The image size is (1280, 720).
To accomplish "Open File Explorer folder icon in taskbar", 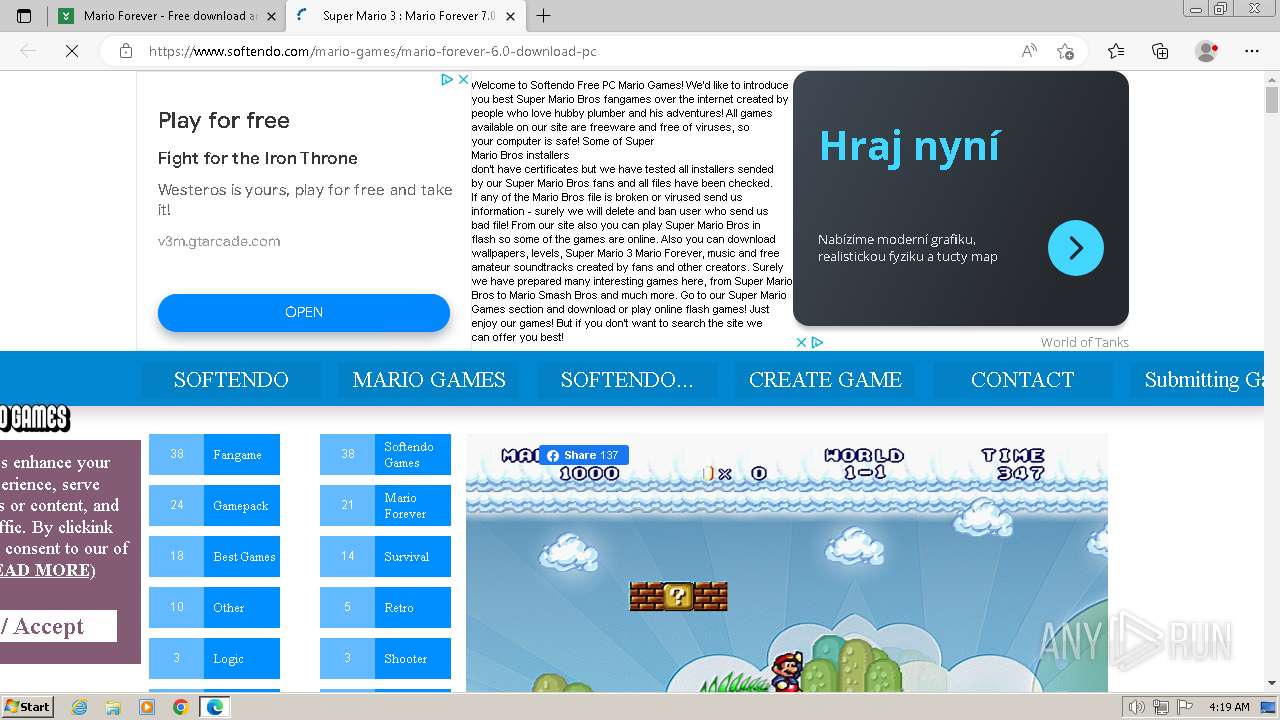I will [x=113, y=707].
